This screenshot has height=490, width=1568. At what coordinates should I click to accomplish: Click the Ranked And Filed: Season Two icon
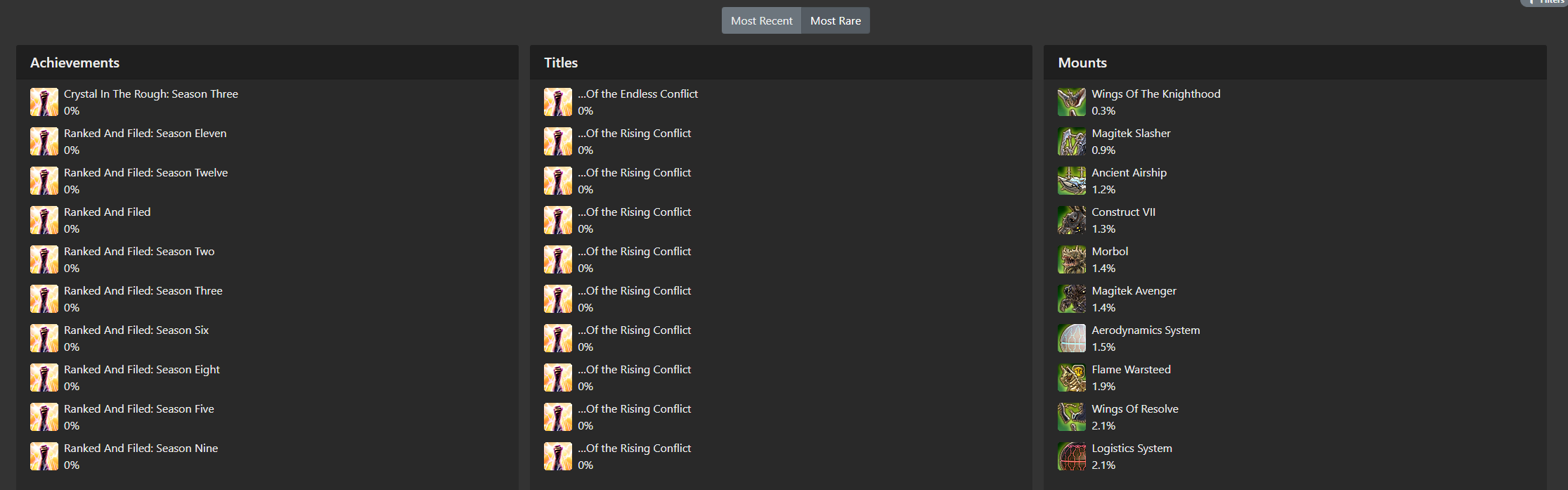coord(44,259)
